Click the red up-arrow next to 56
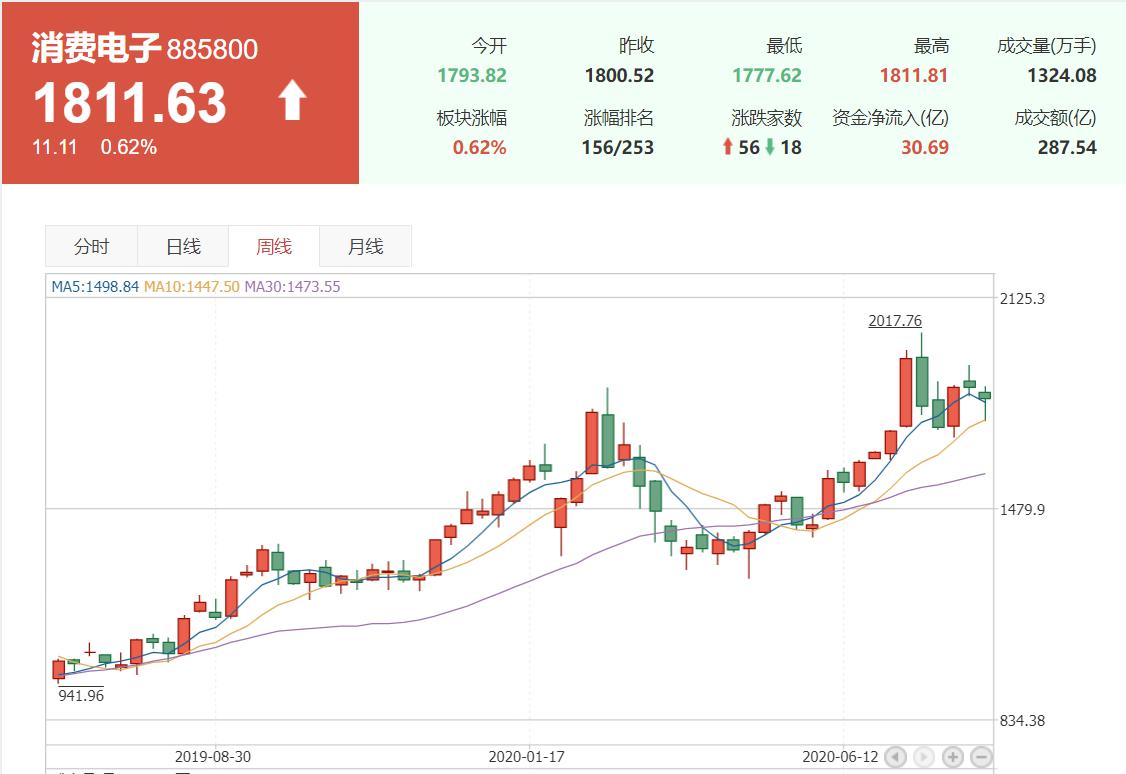Screen dimensions: 1126x774 coord(727,147)
